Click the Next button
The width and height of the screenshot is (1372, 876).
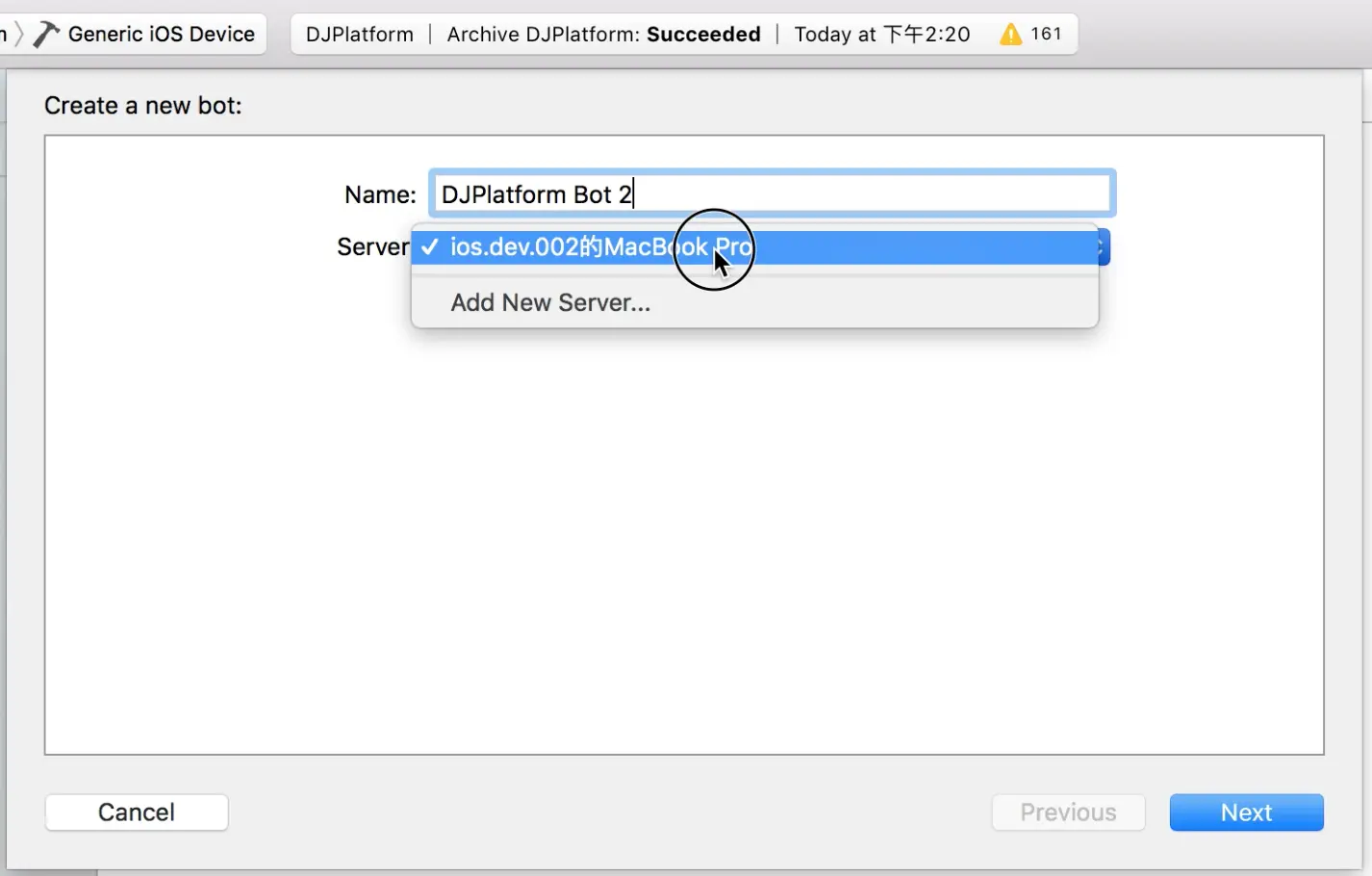coord(1246,812)
